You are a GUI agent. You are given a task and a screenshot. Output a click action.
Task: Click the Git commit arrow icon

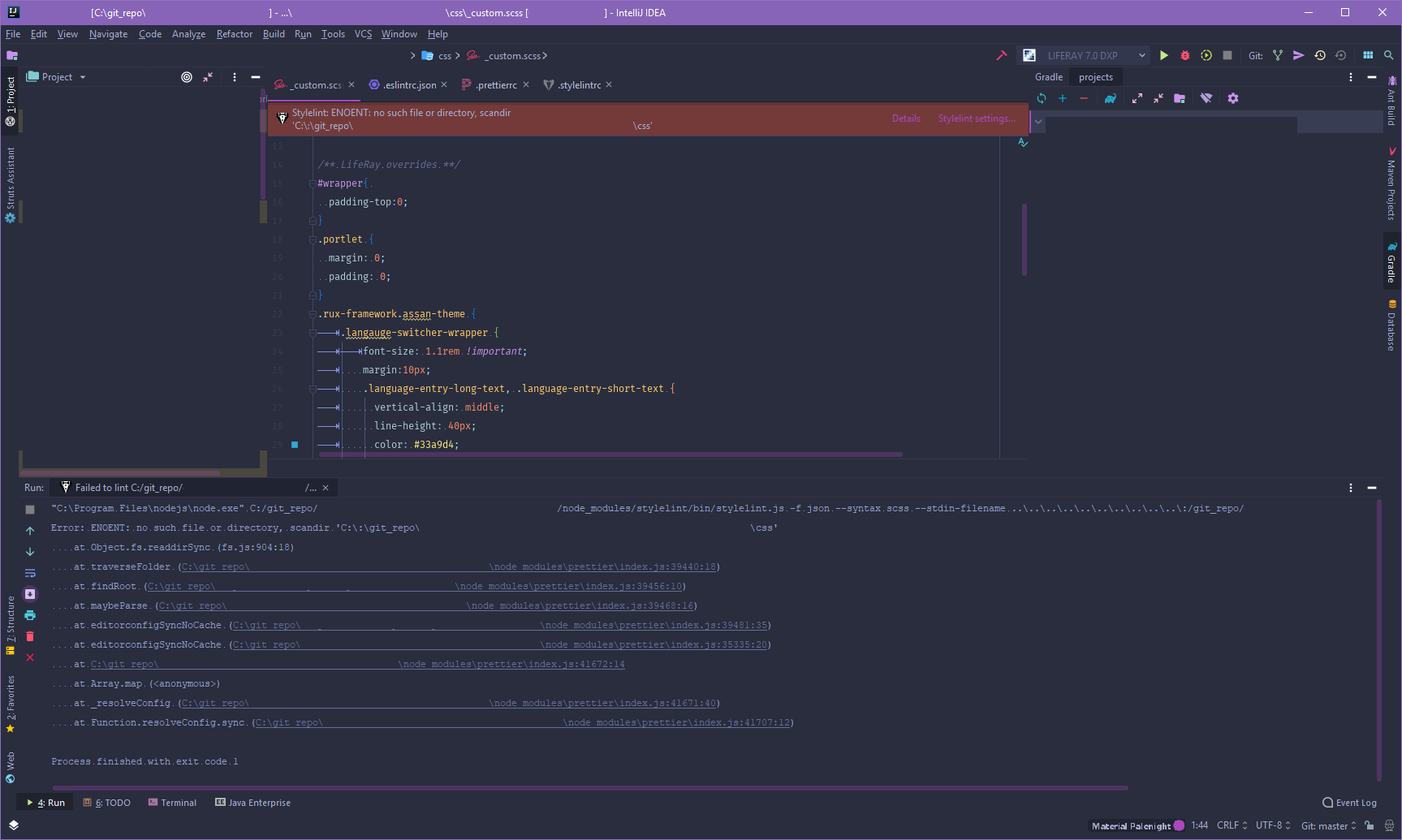click(1299, 55)
